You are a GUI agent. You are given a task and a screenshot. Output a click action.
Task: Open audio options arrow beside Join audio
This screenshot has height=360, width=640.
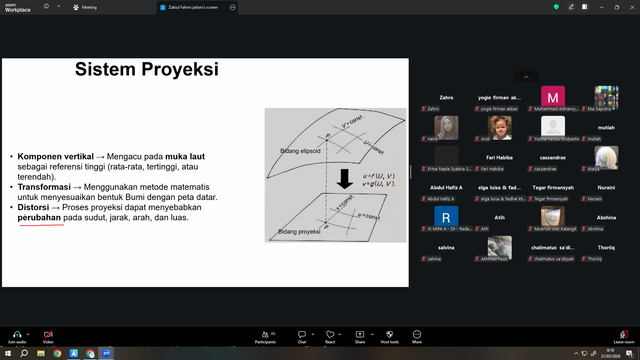coord(28,334)
